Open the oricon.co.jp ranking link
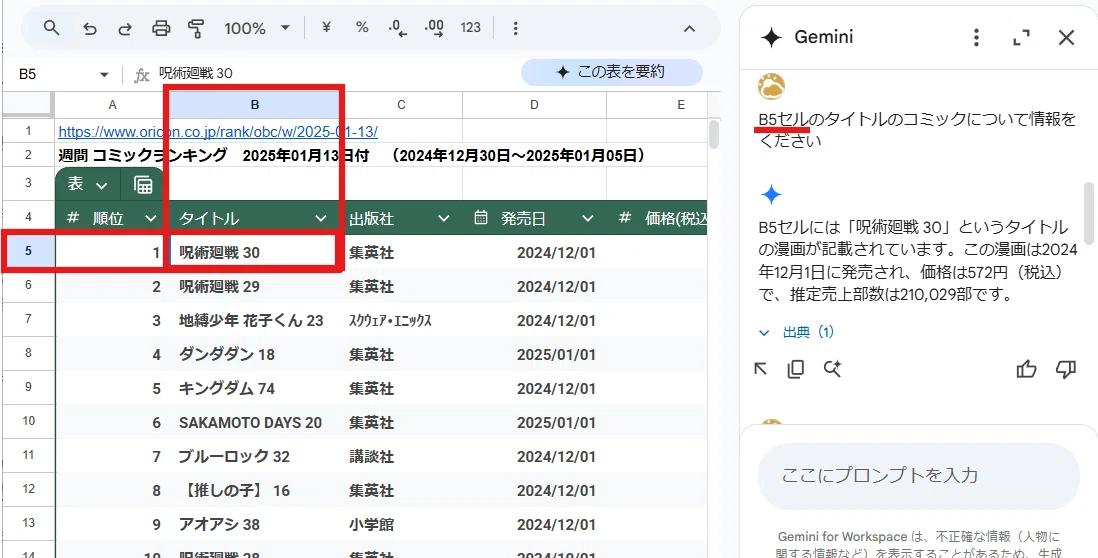The width and height of the screenshot is (1098, 558). pos(218,131)
